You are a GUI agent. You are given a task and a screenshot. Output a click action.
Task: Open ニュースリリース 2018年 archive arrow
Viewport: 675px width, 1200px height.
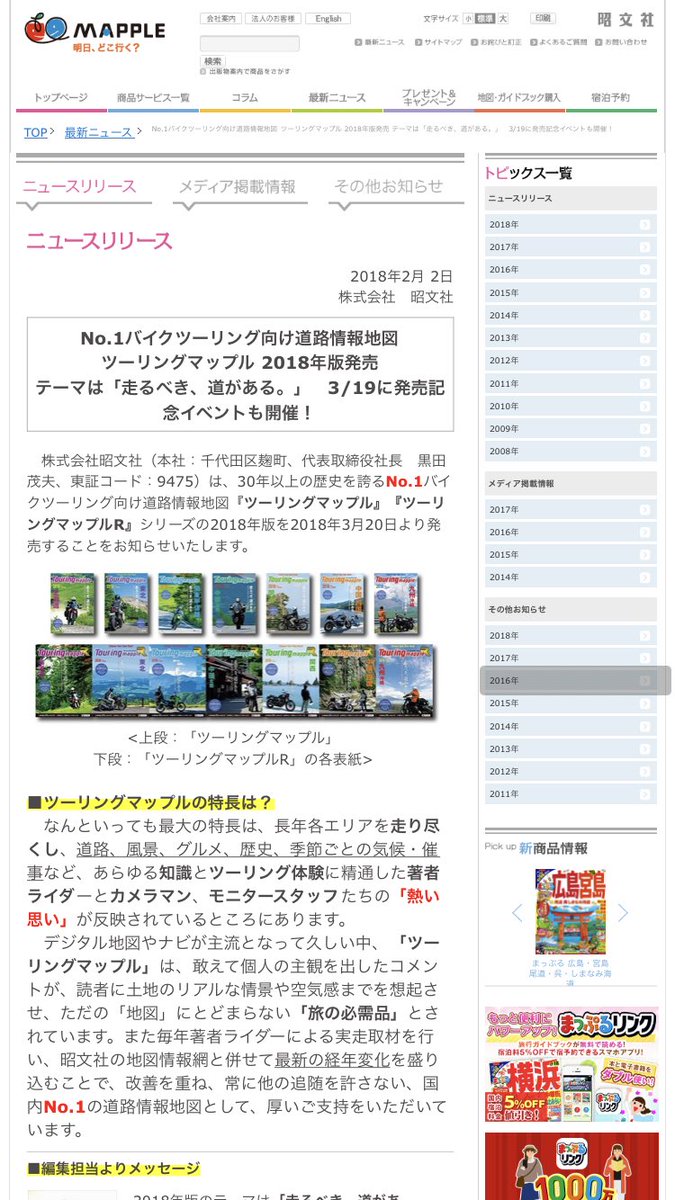644,225
